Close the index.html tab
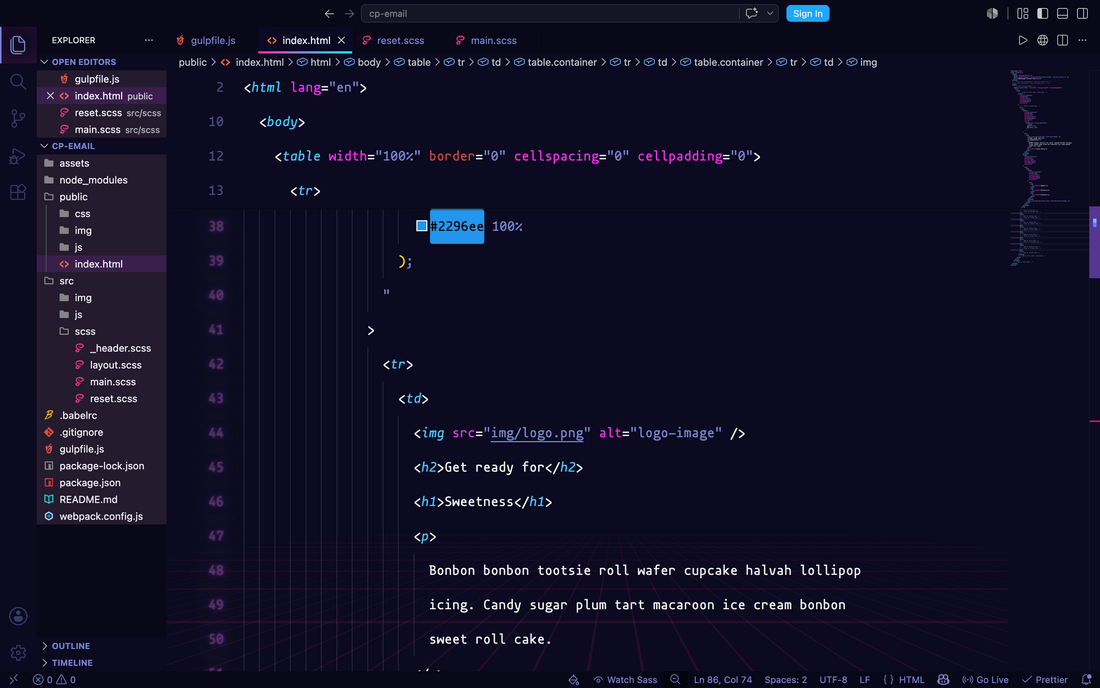The width and height of the screenshot is (1100, 688). 342,41
